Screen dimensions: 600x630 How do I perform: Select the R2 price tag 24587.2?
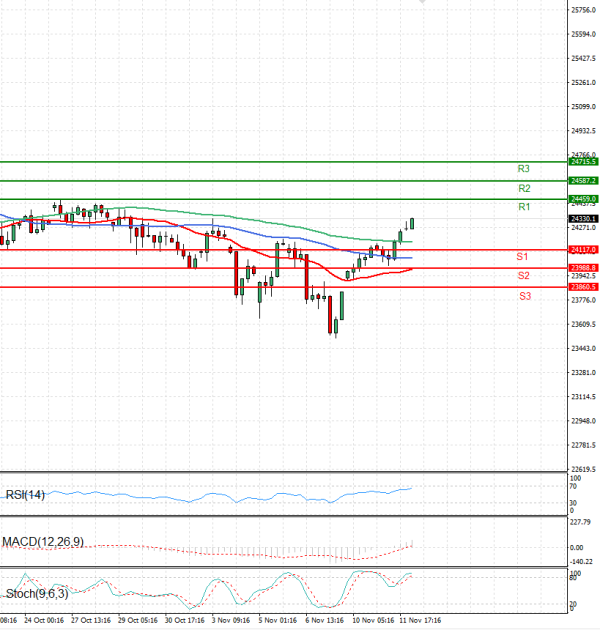[x=583, y=180]
